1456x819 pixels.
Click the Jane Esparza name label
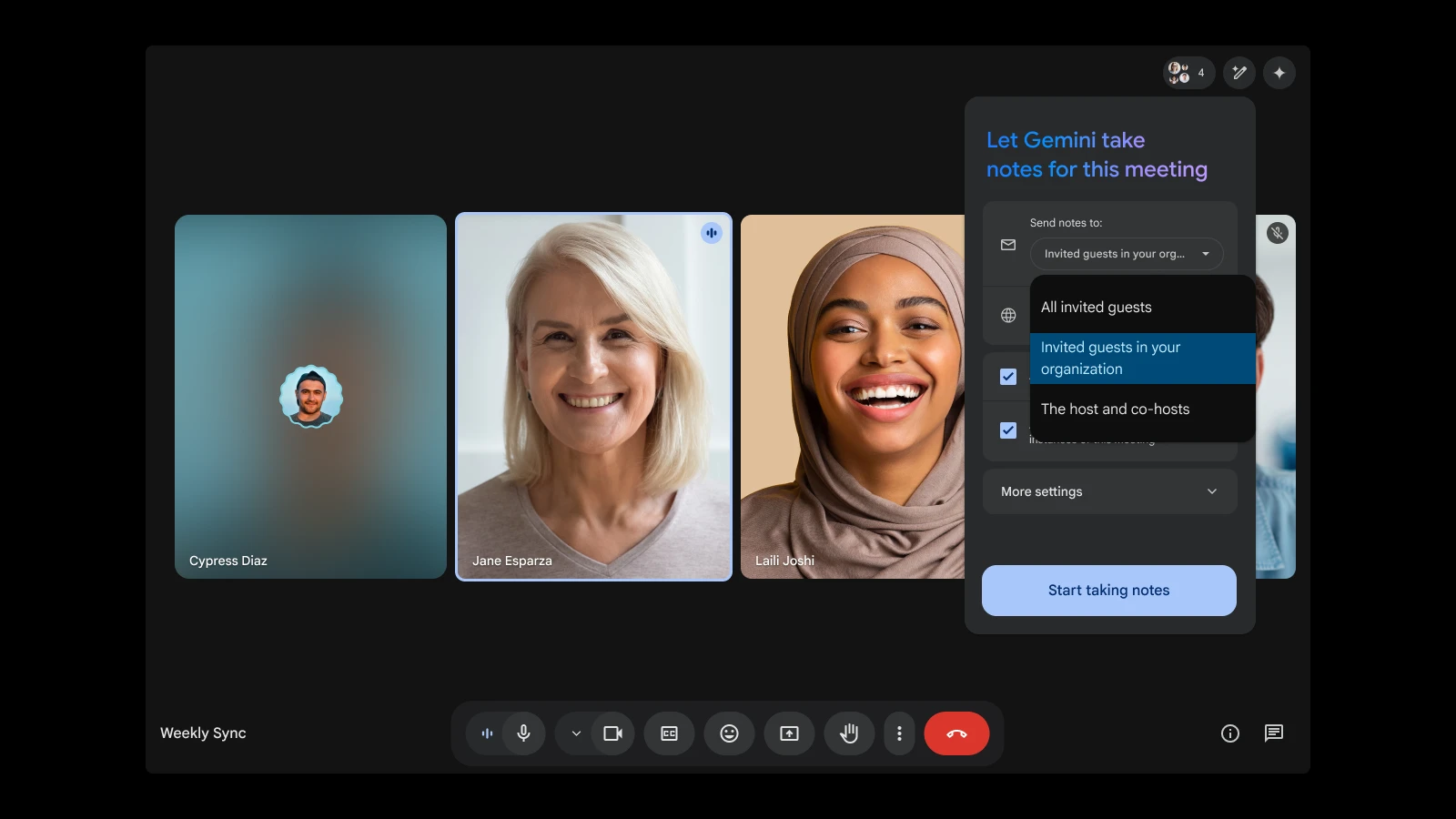[x=512, y=561]
